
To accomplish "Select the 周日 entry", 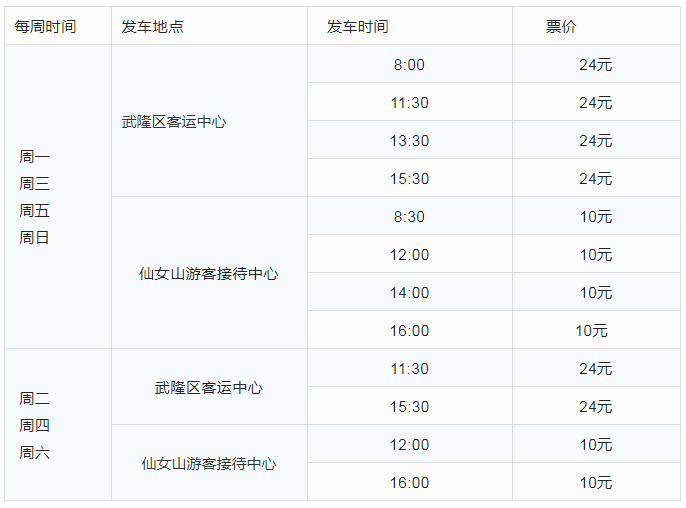I will tap(34, 238).
